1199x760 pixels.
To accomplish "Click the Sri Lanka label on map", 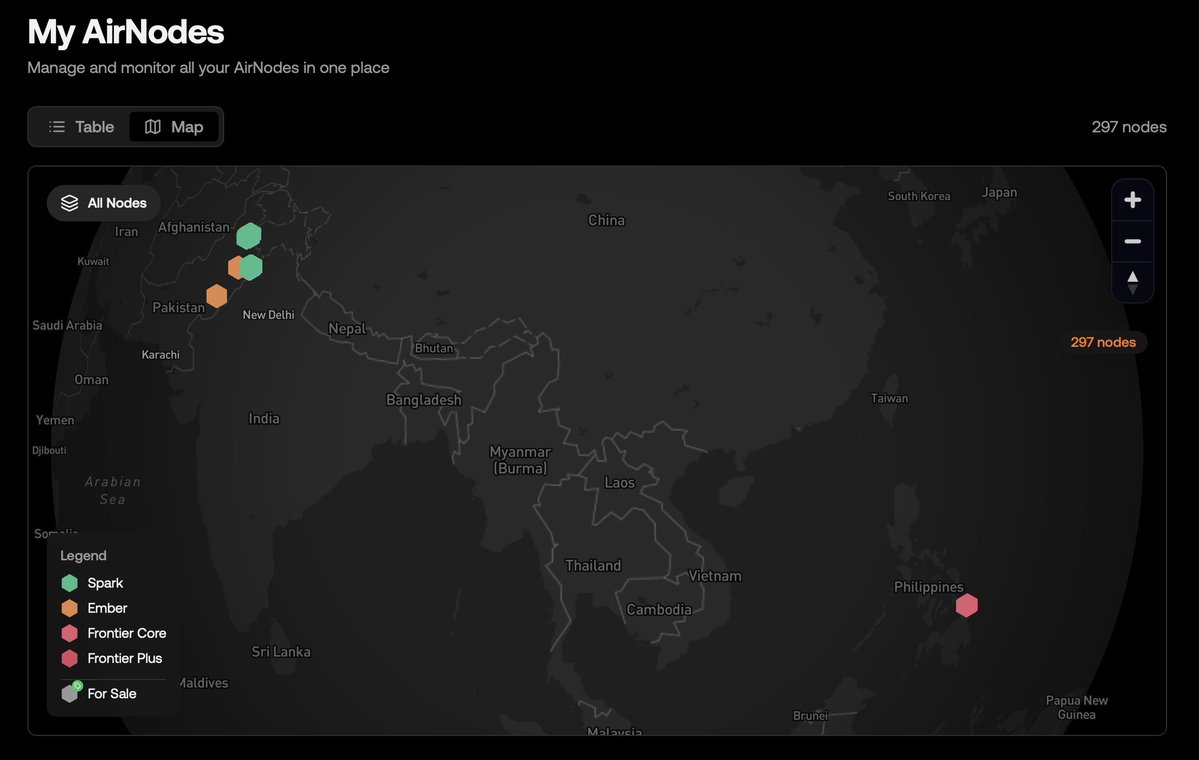I will point(281,651).
